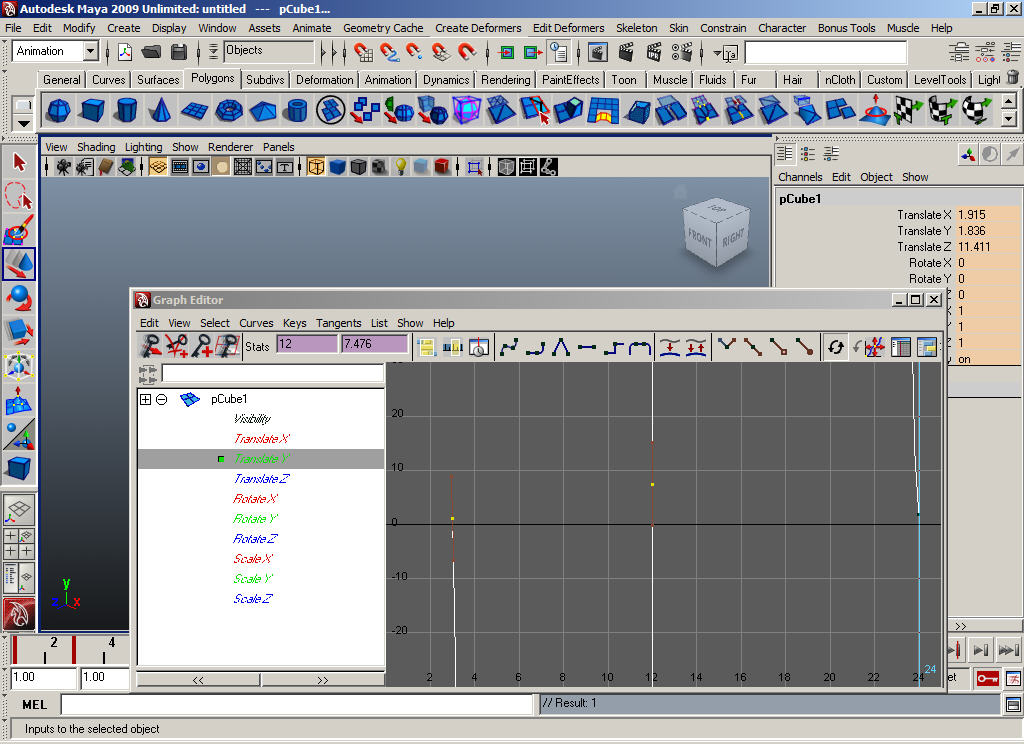Click the Go to end of range button
The width and height of the screenshot is (1024, 744).
tap(1008, 650)
